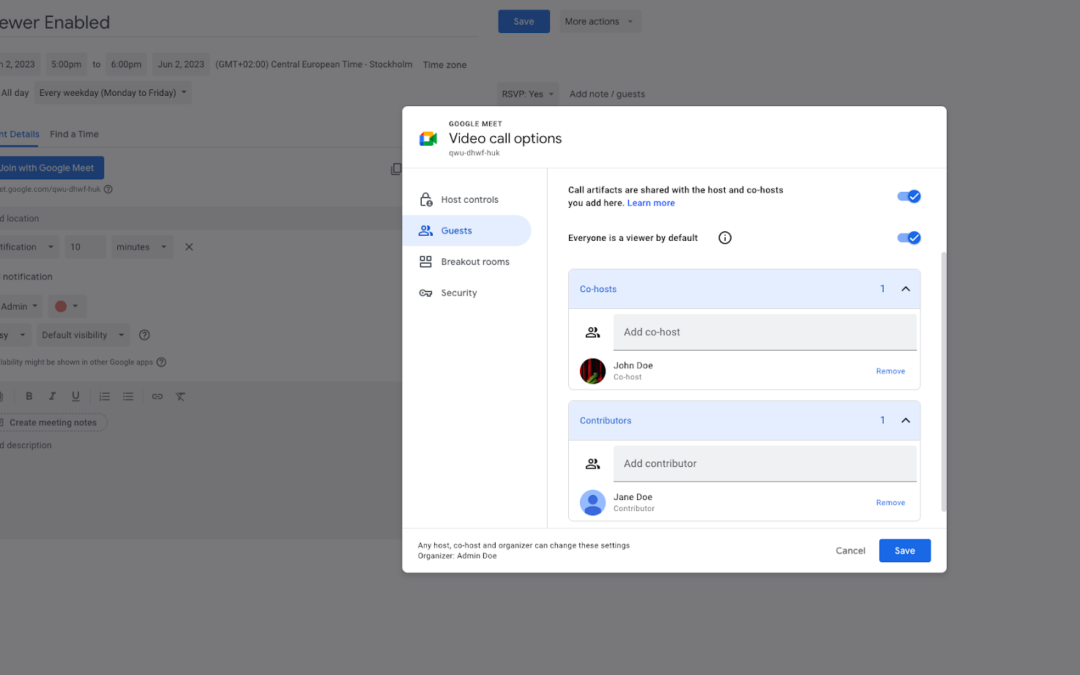1080x675 pixels.
Task: Open Security section
Action: (x=467, y=293)
